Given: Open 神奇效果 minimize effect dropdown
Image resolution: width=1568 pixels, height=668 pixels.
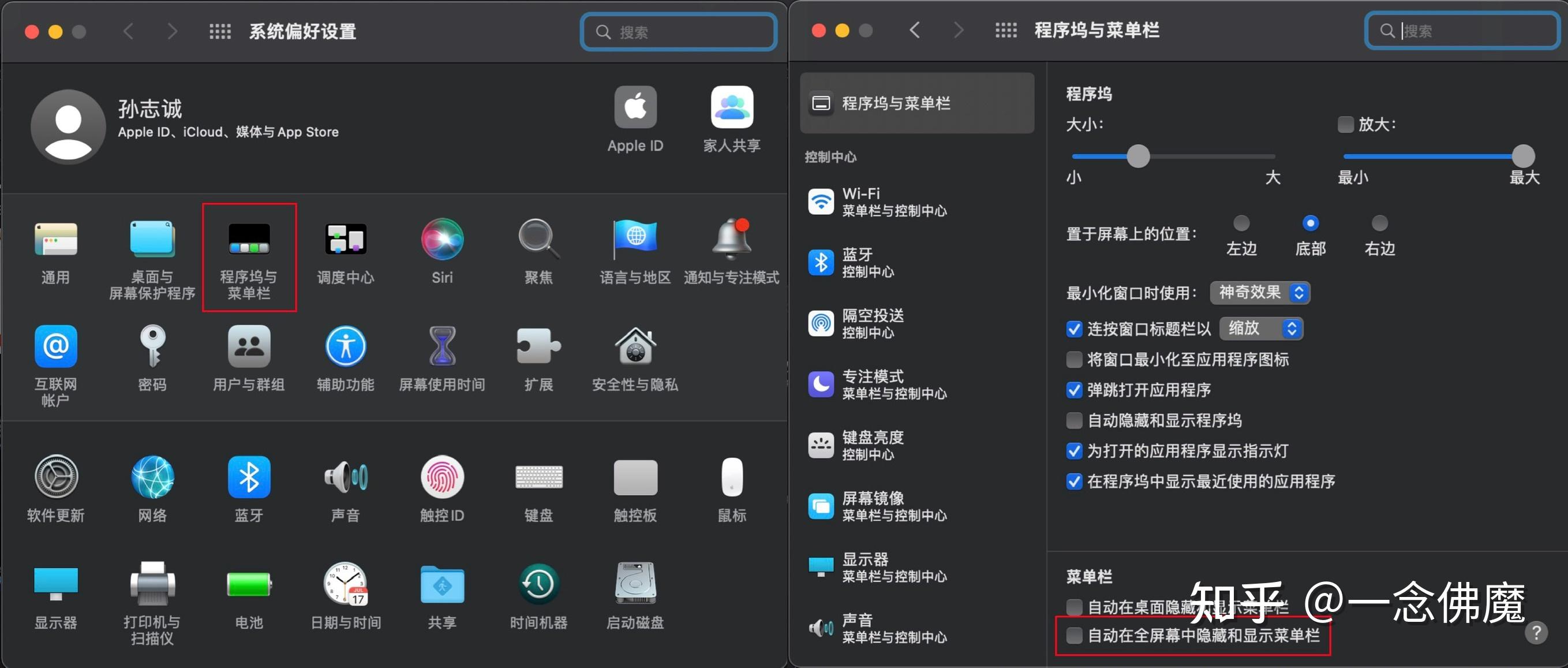Looking at the screenshot, I should click(1259, 292).
